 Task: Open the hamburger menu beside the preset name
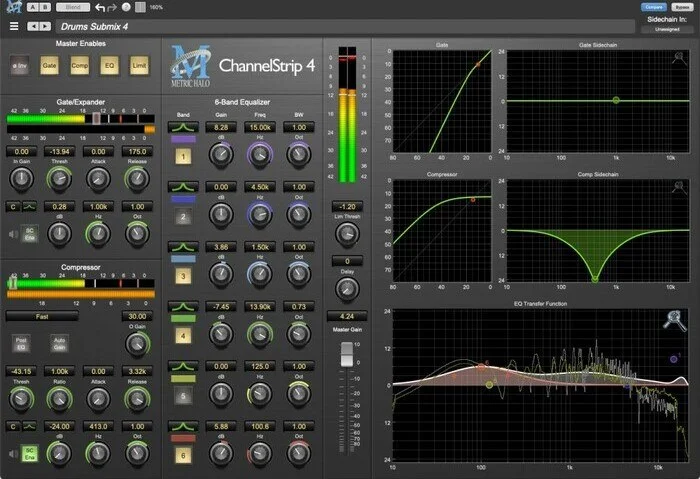14,25
